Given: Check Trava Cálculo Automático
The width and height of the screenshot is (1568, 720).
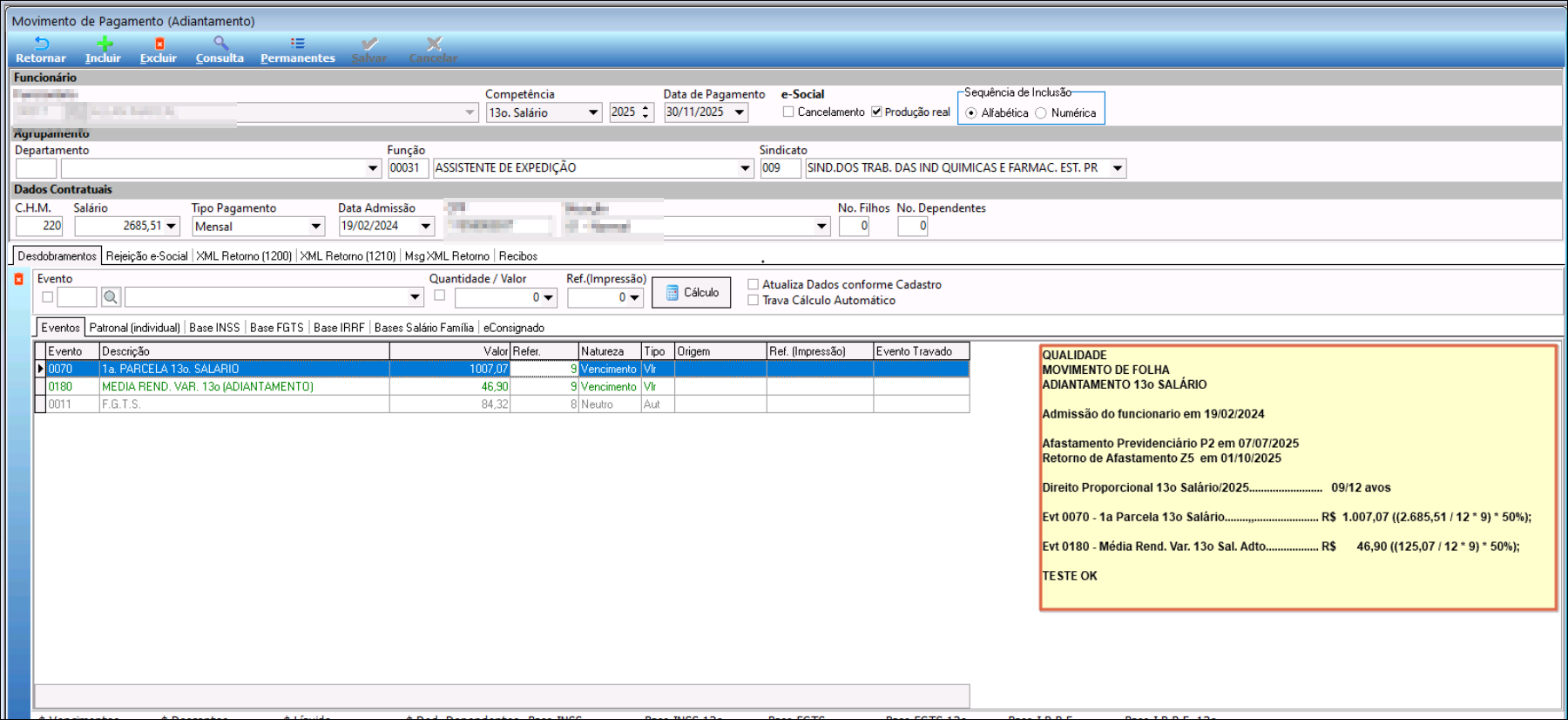Looking at the screenshot, I should click(x=754, y=300).
